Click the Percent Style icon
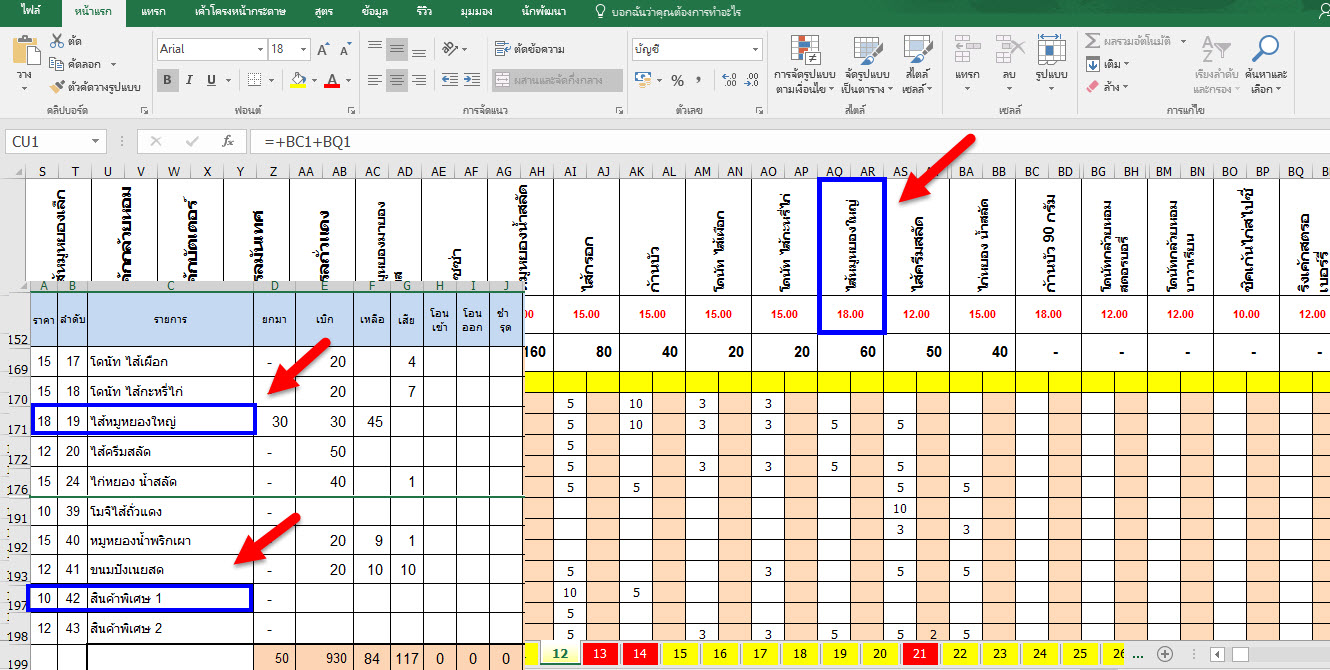This screenshot has height=670, width=1330. [x=677, y=80]
